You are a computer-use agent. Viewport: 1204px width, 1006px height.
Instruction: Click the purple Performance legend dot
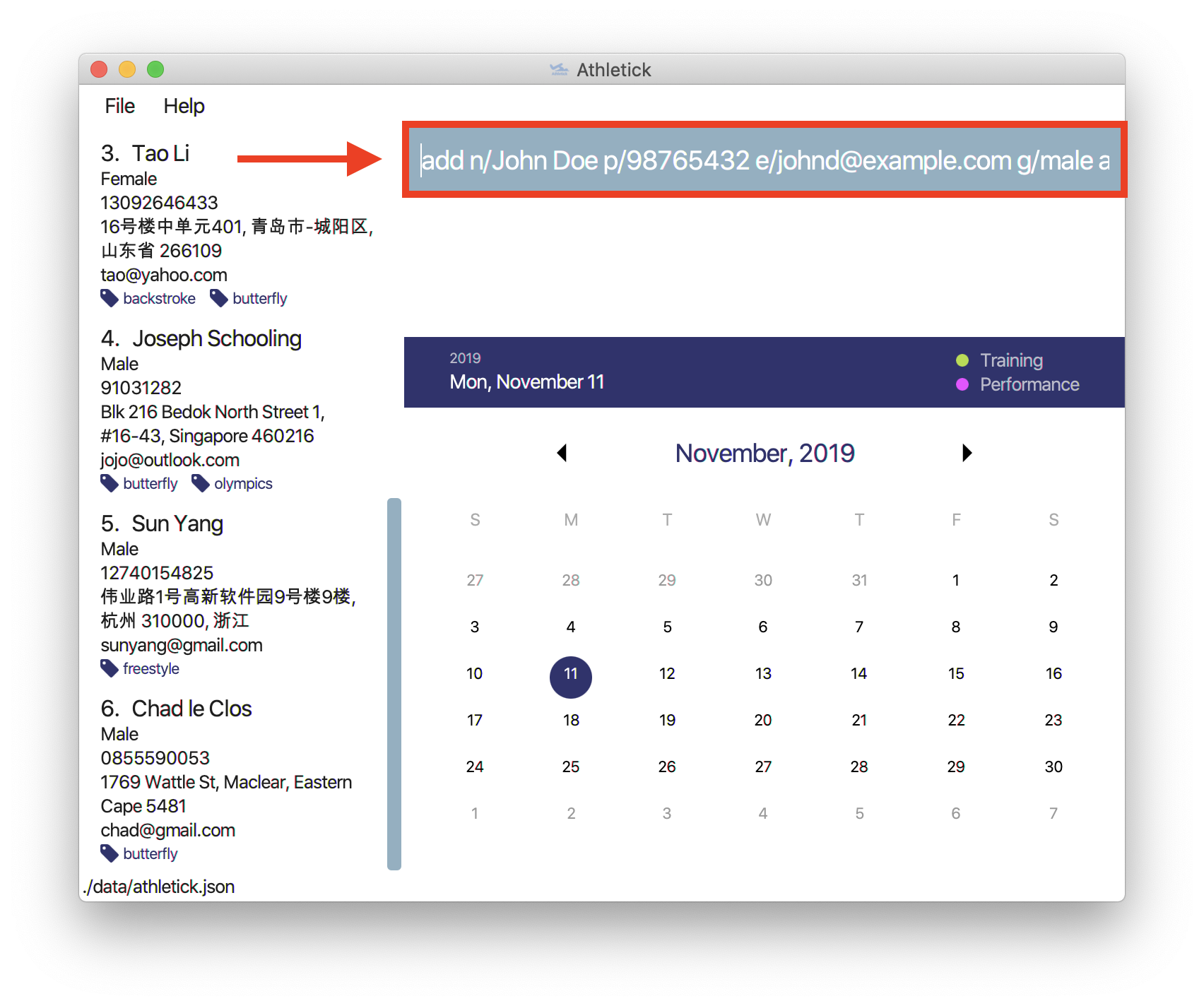click(x=962, y=384)
